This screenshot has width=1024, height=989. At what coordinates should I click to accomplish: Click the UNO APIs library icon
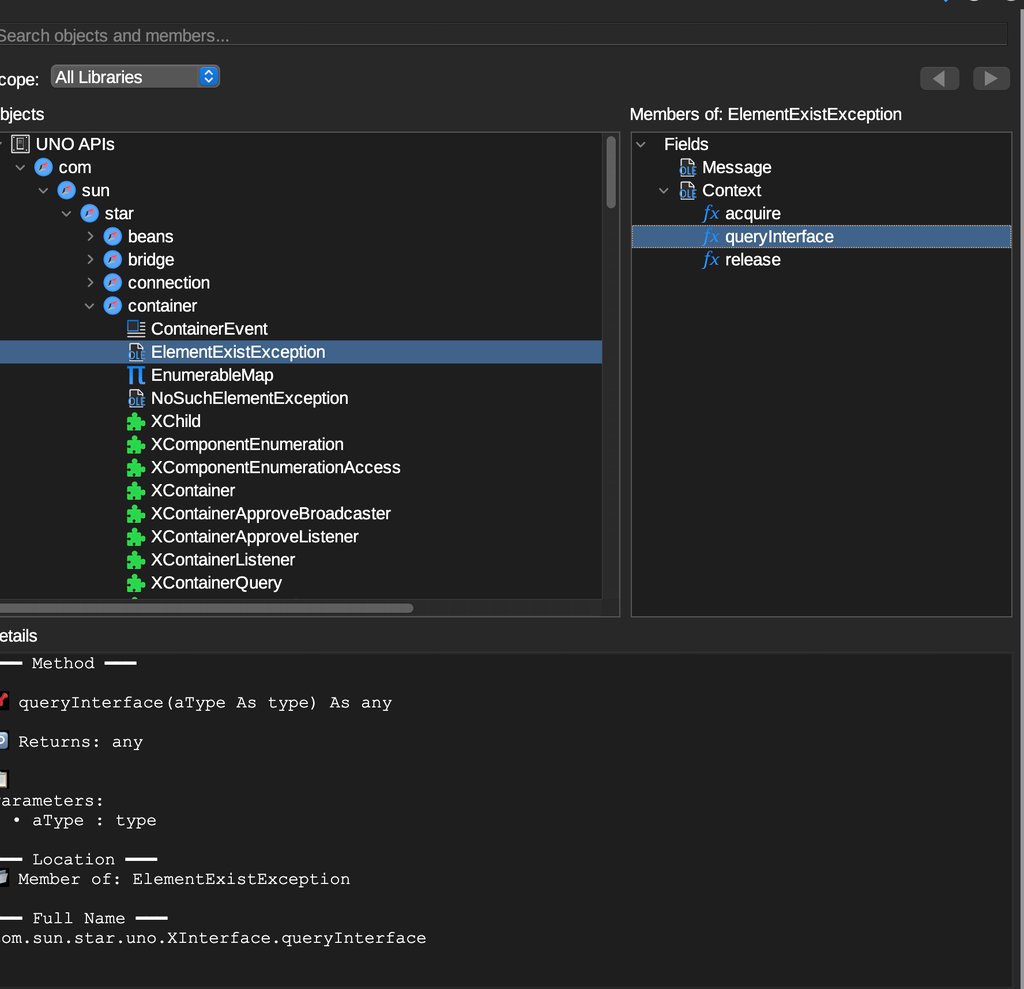[x=20, y=144]
